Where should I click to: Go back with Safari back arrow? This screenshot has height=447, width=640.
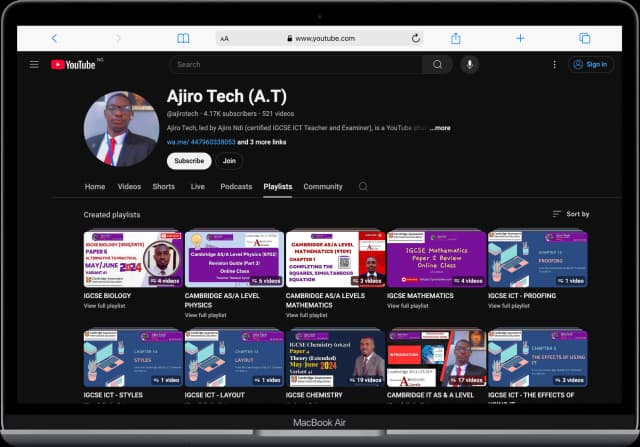pyautogui.click(x=54, y=38)
